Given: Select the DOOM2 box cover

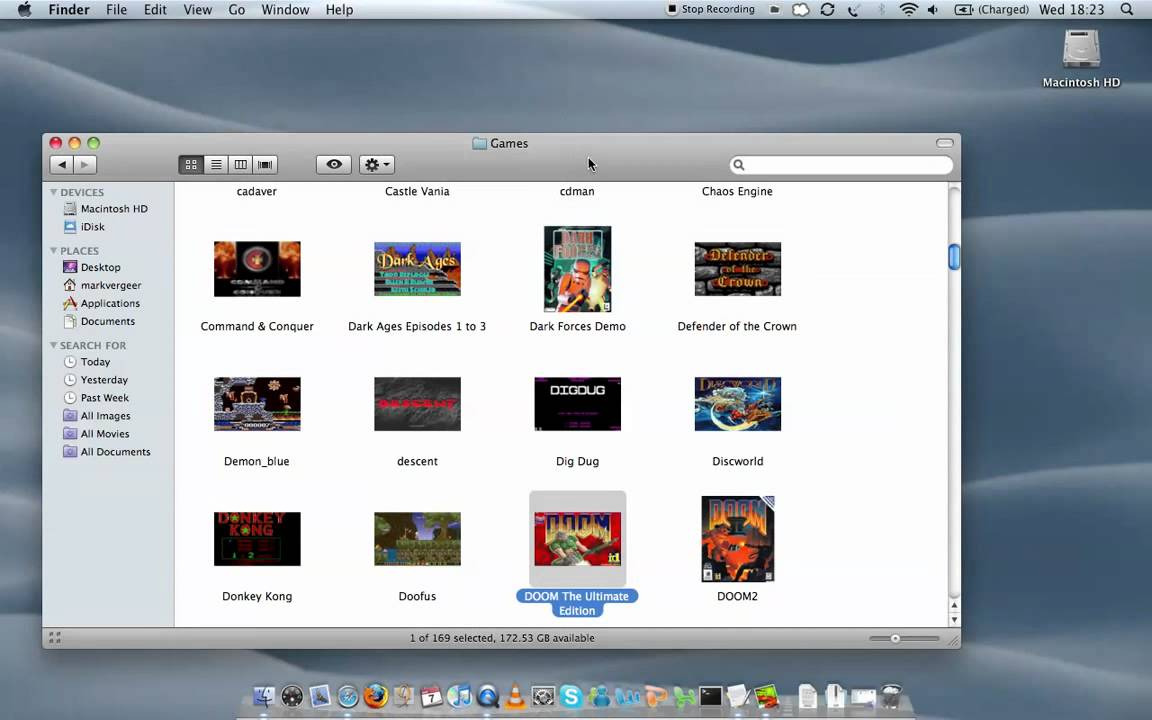Looking at the screenshot, I should pyautogui.click(x=738, y=539).
